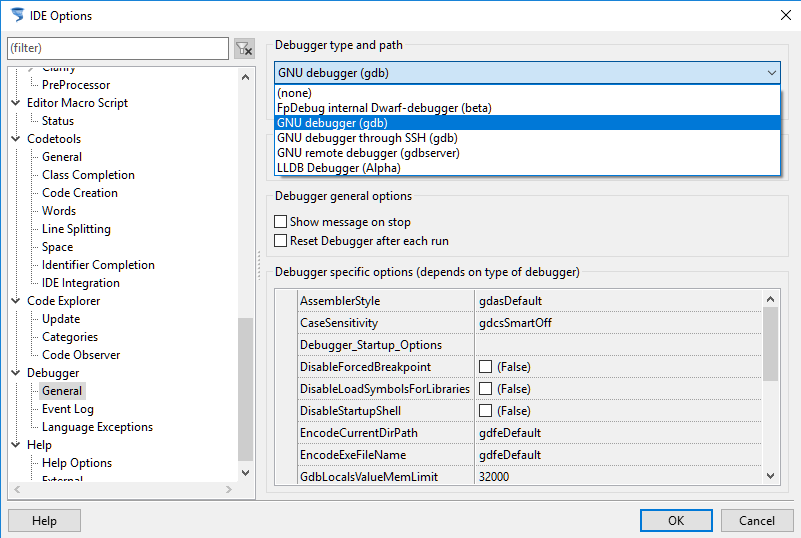Open Code Observer settings
801x538 pixels.
(x=81, y=355)
